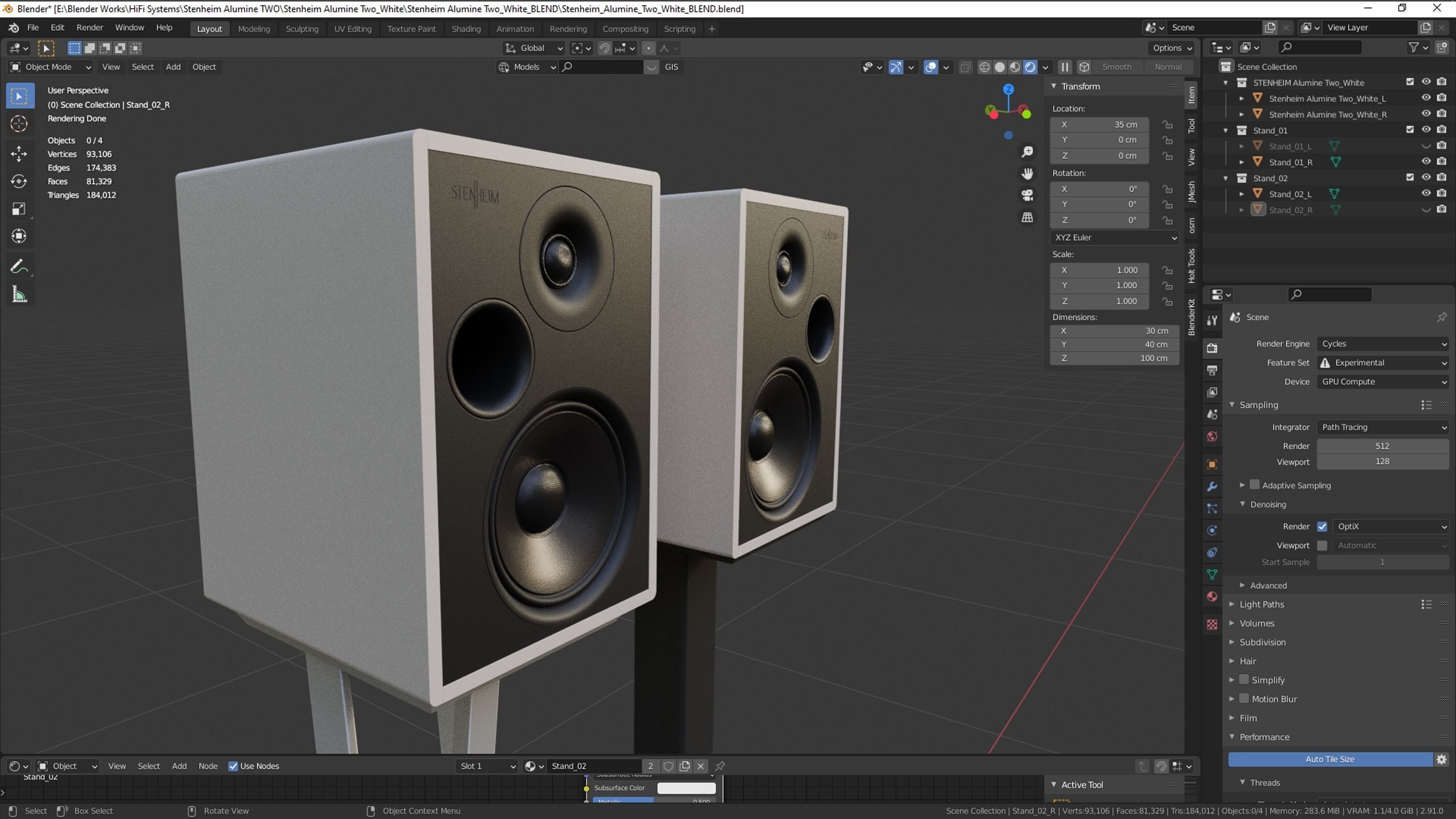Pause the viewport render preview
Viewport: 1456px width, 819px height.
click(x=1065, y=67)
